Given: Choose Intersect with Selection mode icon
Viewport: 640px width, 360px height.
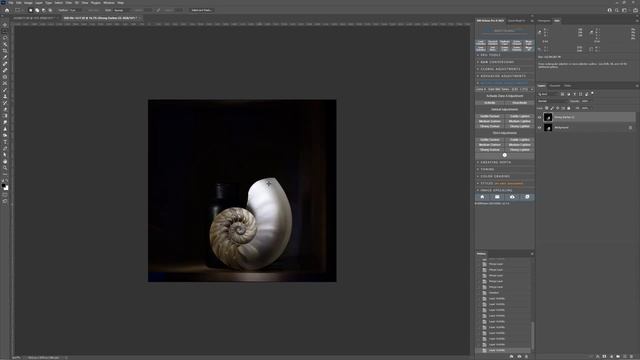Looking at the screenshot, I should [x=50, y=10].
